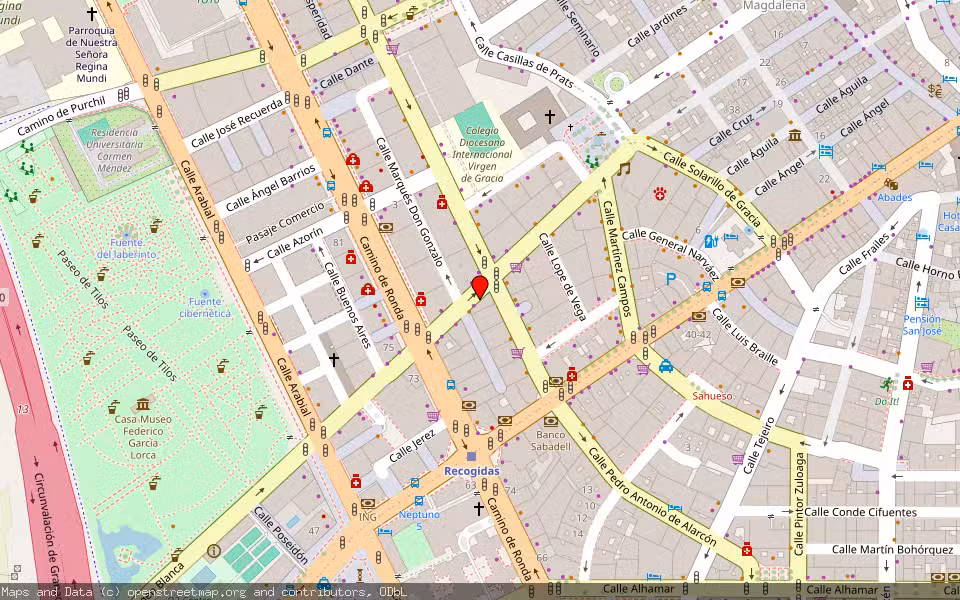960x600 pixels.
Task: Select the shopping cart icon beside the taxi icon
Action: 643,369
